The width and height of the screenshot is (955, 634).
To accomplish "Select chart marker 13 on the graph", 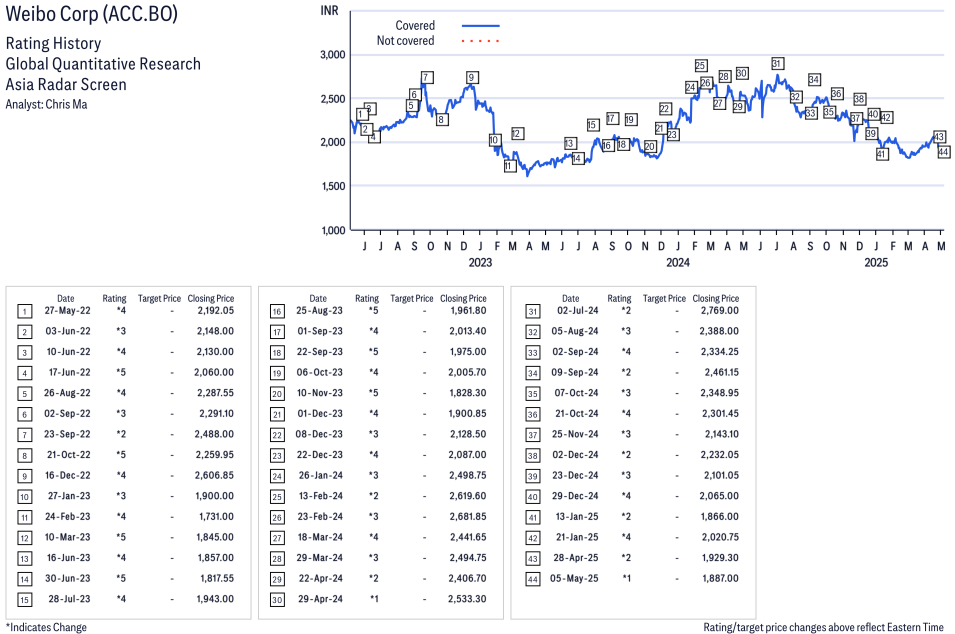I will pos(570,144).
